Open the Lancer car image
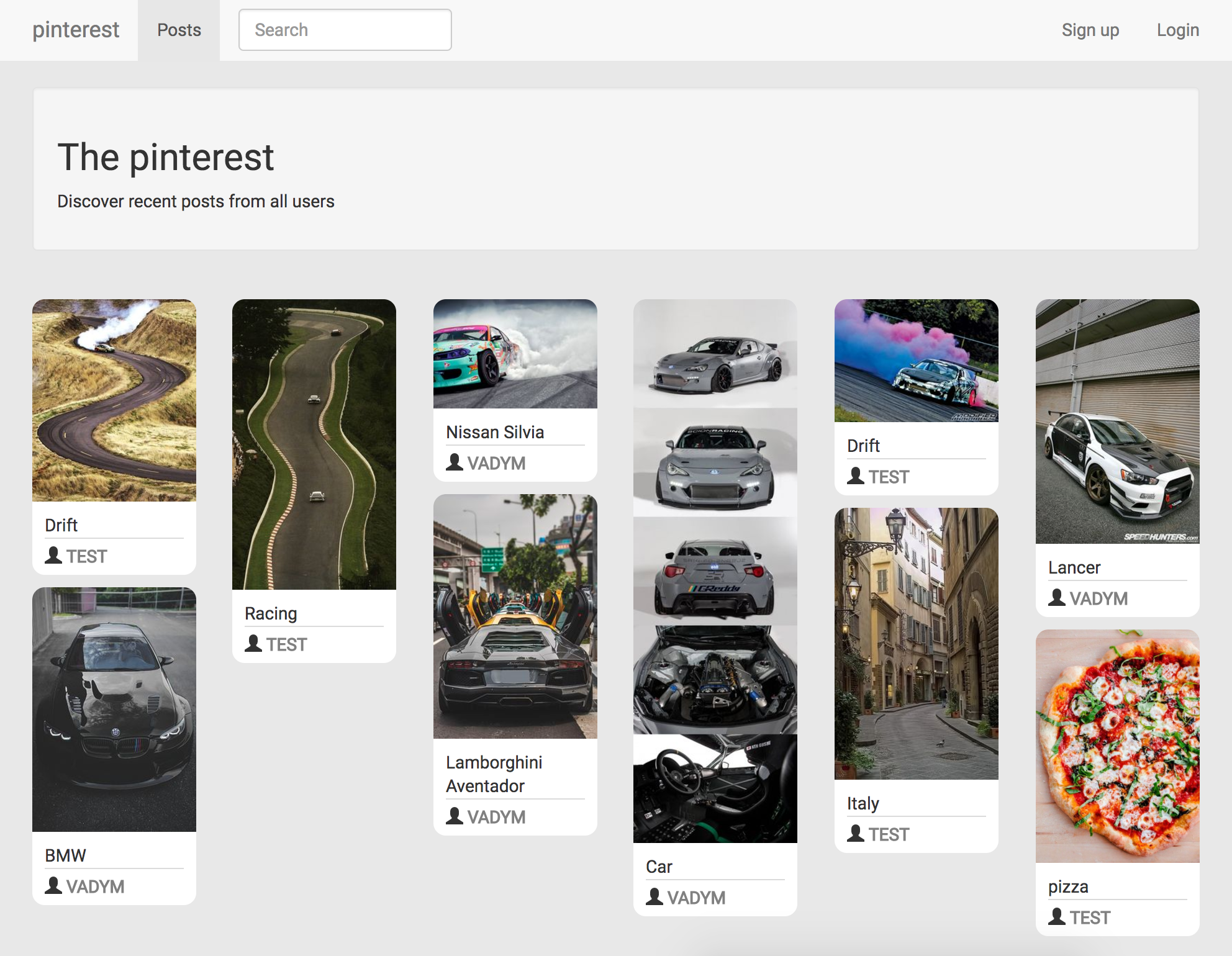Screen dimensions: 1232x956 coord(1118,422)
